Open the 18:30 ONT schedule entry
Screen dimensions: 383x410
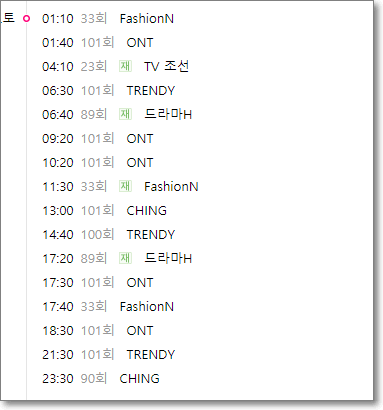coord(98,331)
